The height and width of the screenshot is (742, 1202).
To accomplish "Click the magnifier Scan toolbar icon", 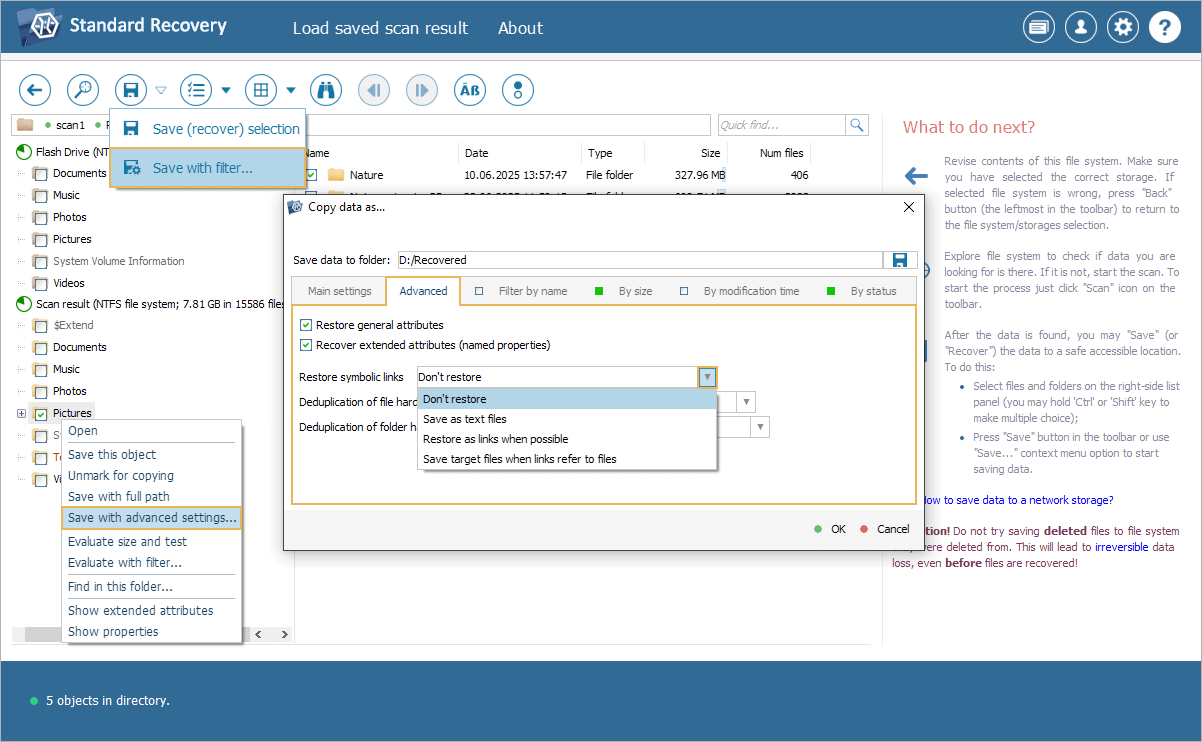I will click(83, 90).
